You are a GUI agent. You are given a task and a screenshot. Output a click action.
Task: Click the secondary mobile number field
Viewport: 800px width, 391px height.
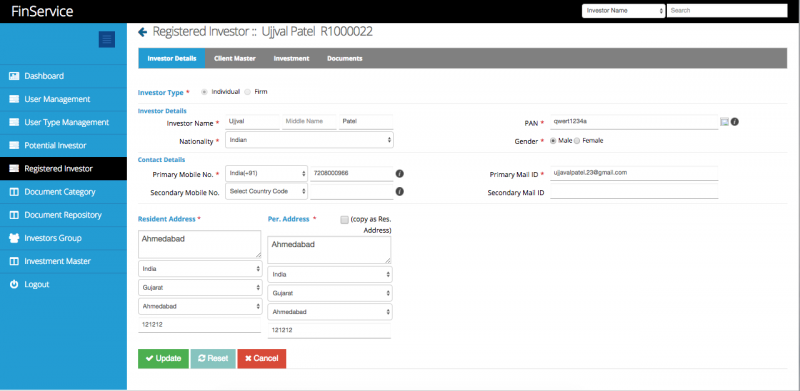pyautogui.click(x=352, y=191)
